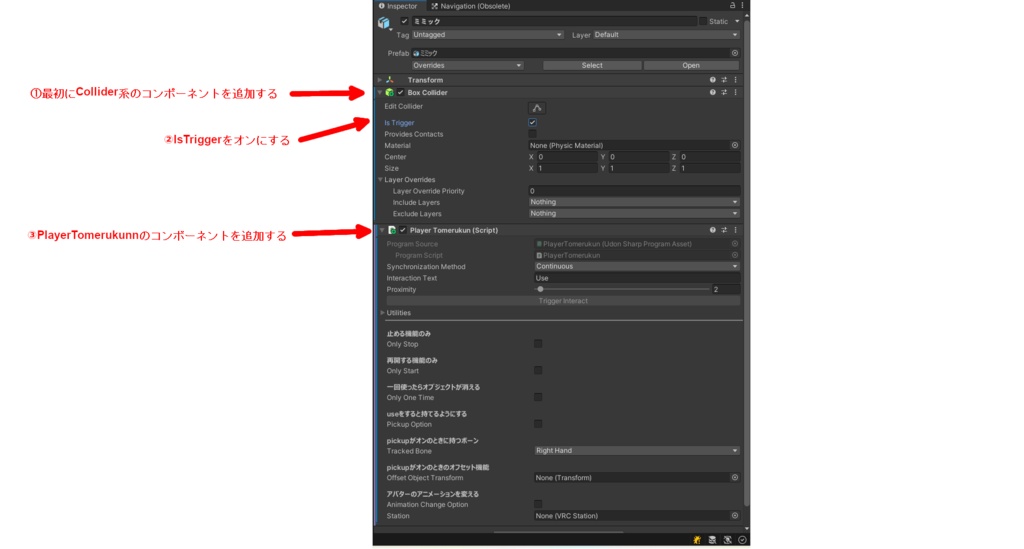Enable the Pickup Option checkbox
Image resolution: width=1024 pixels, height=549 pixels.
click(538, 424)
